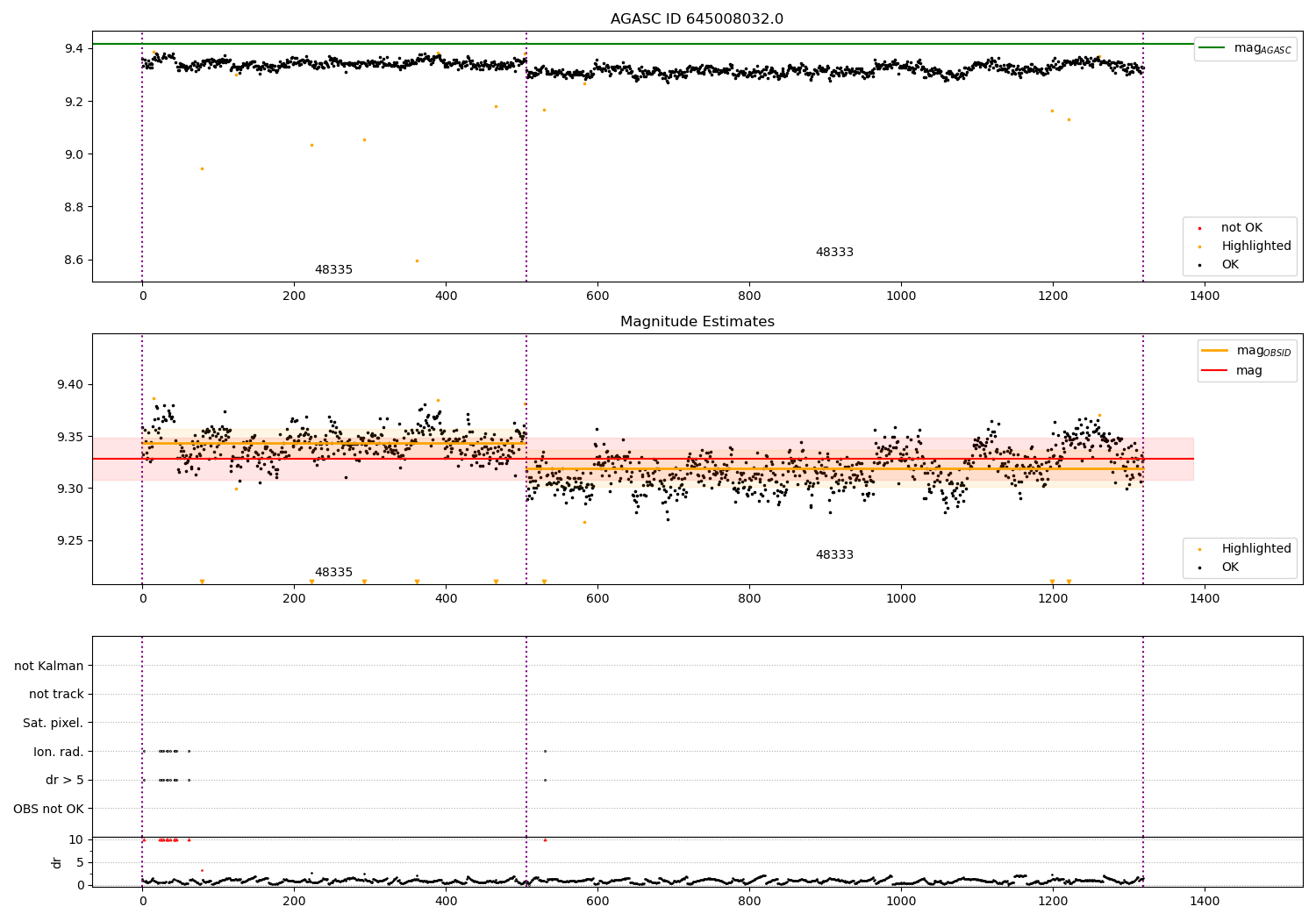The height and width of the screenshot is (921, 1316).
Task: Click the 'Magnitude Estimates' plot title
Action: point(697,322)
